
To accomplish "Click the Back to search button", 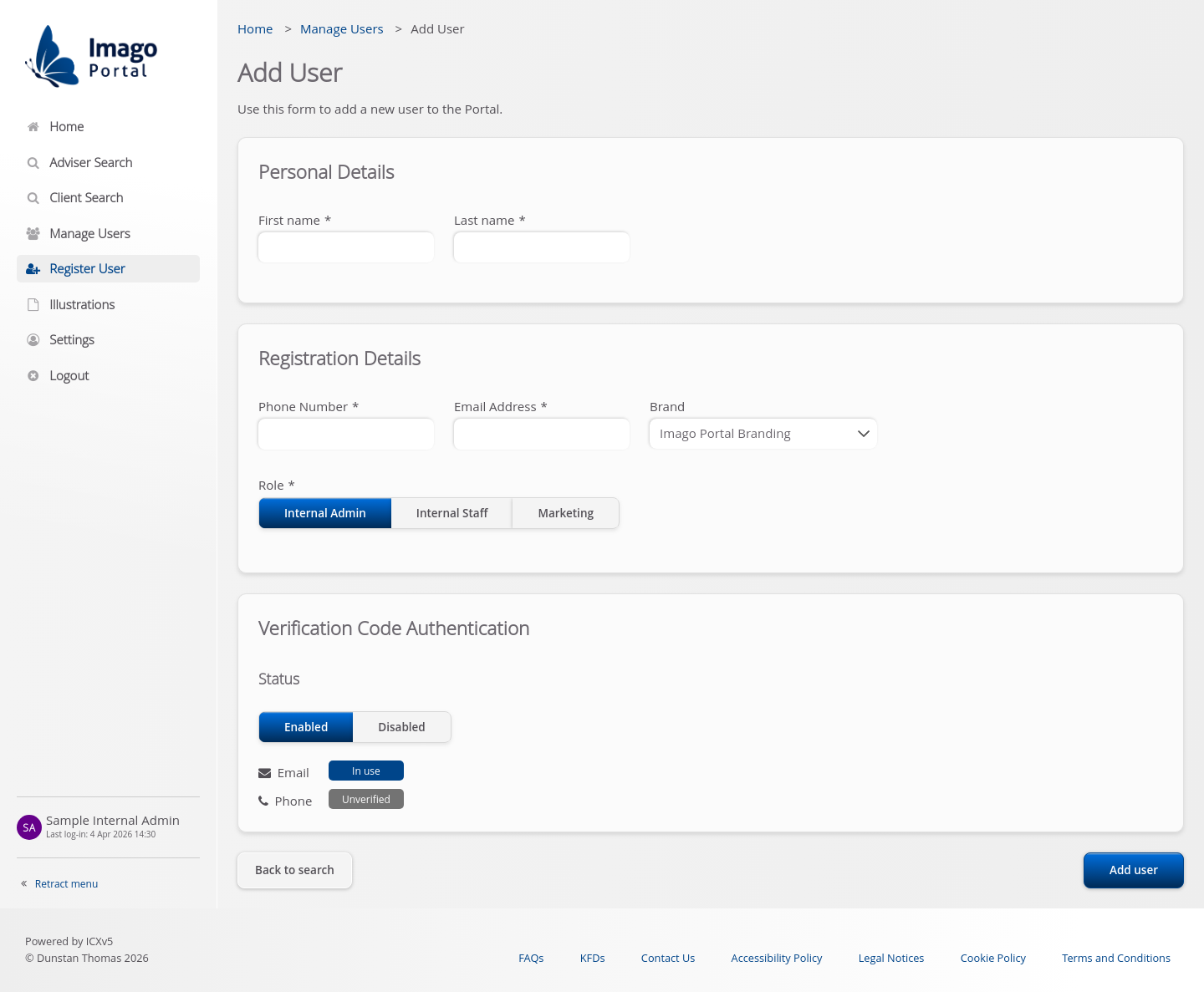I will tap(294, 870).
